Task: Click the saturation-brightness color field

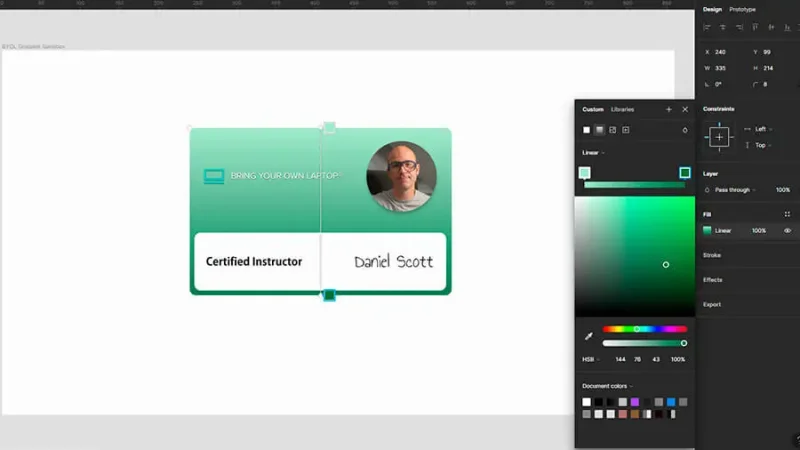Action: (635, 256)
